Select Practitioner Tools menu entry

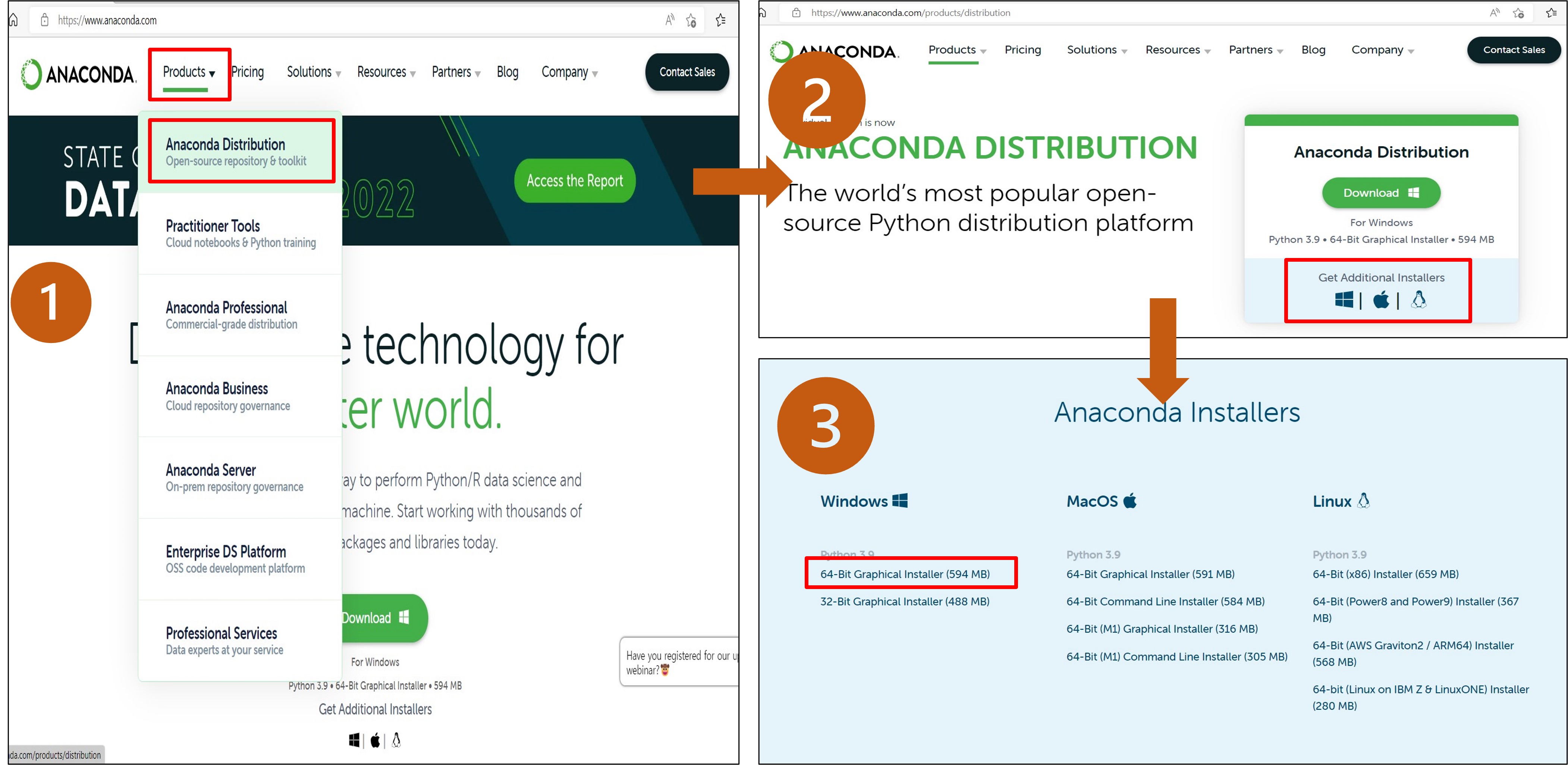[x=241, y=234]
